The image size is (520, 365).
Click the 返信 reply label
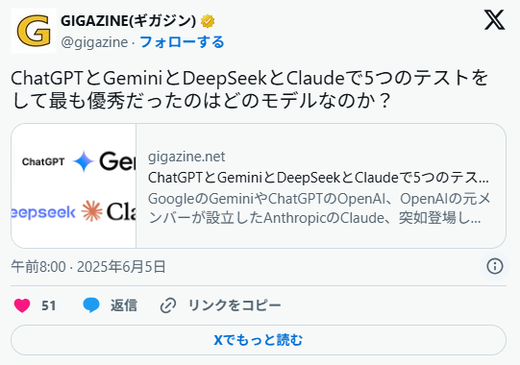pyautogui.click(x=124, y=305)
